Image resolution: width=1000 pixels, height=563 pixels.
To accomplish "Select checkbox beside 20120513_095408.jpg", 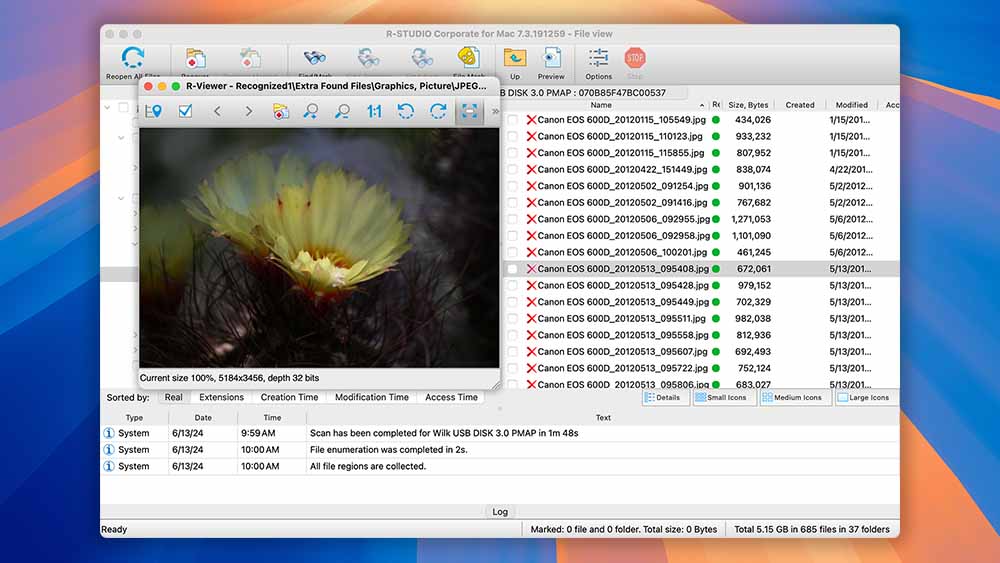I will tap(512, 269).
